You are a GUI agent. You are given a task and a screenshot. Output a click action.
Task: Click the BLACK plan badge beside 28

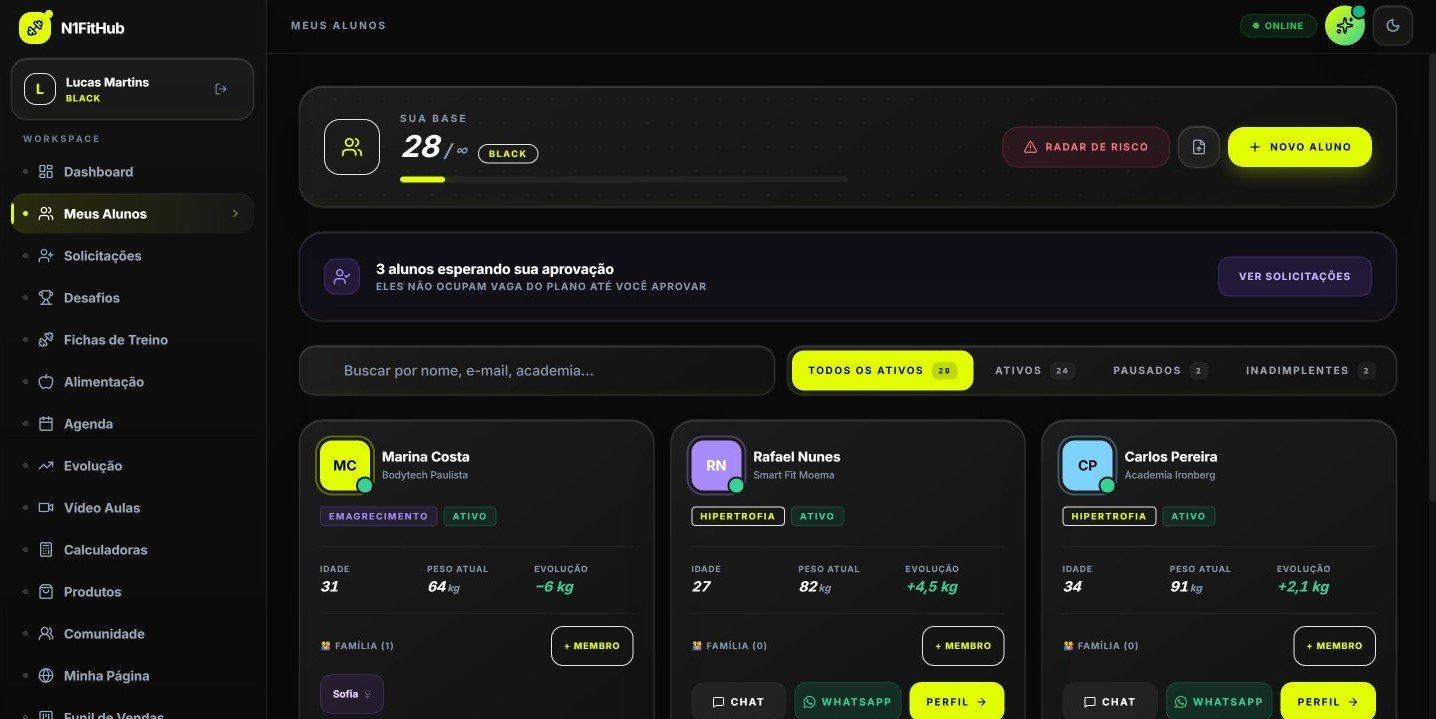coord(508,154)
